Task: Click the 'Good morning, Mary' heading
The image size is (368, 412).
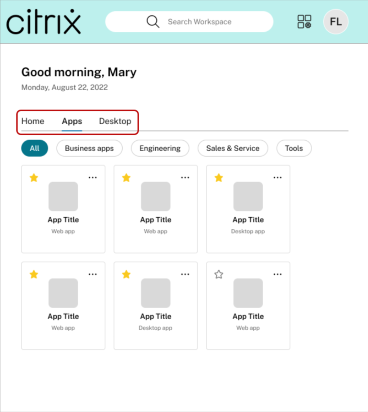Action: pyautogui.click(x=79, y=72)
